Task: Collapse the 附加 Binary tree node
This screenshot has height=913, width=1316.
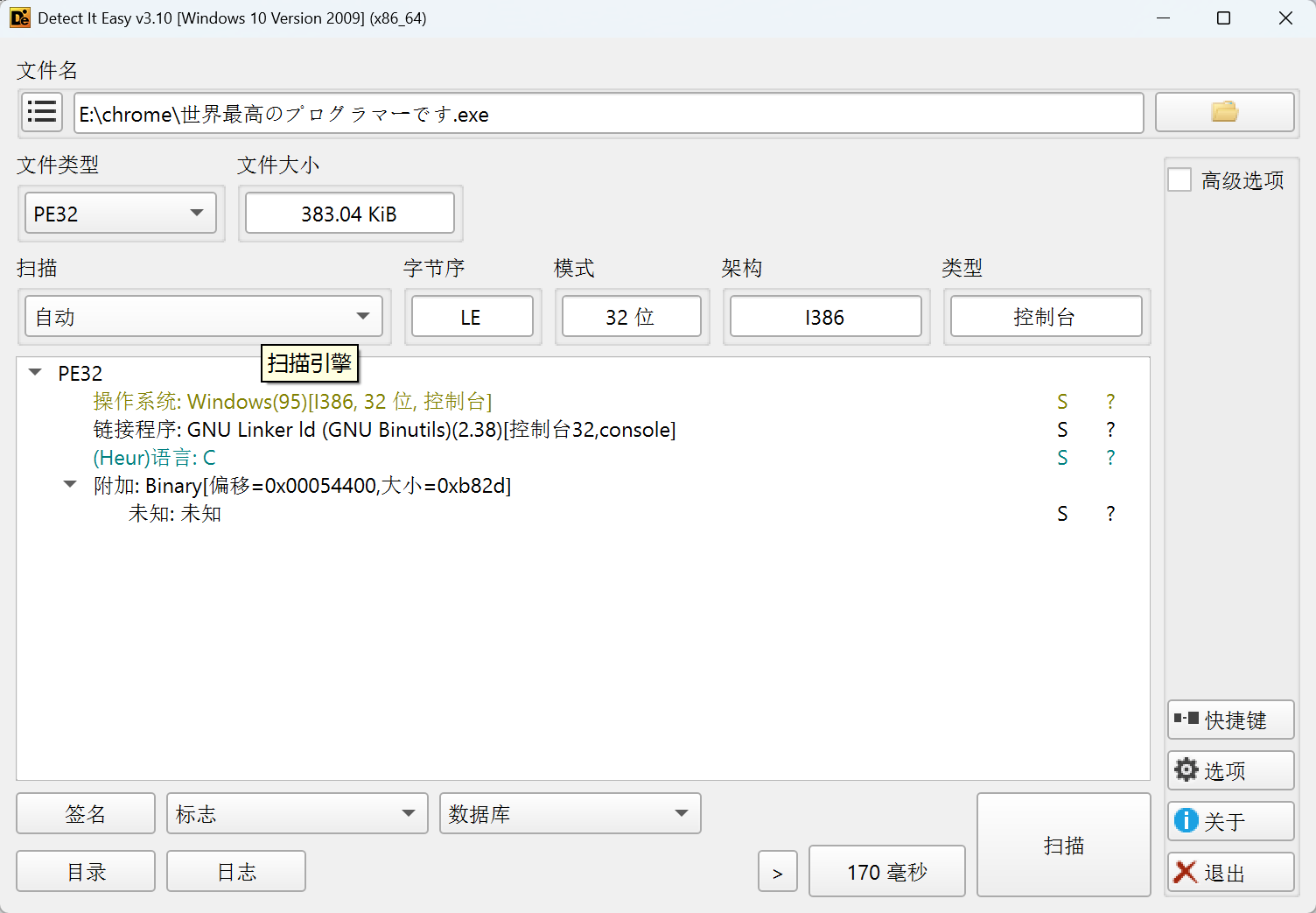Action: point(70,485)
